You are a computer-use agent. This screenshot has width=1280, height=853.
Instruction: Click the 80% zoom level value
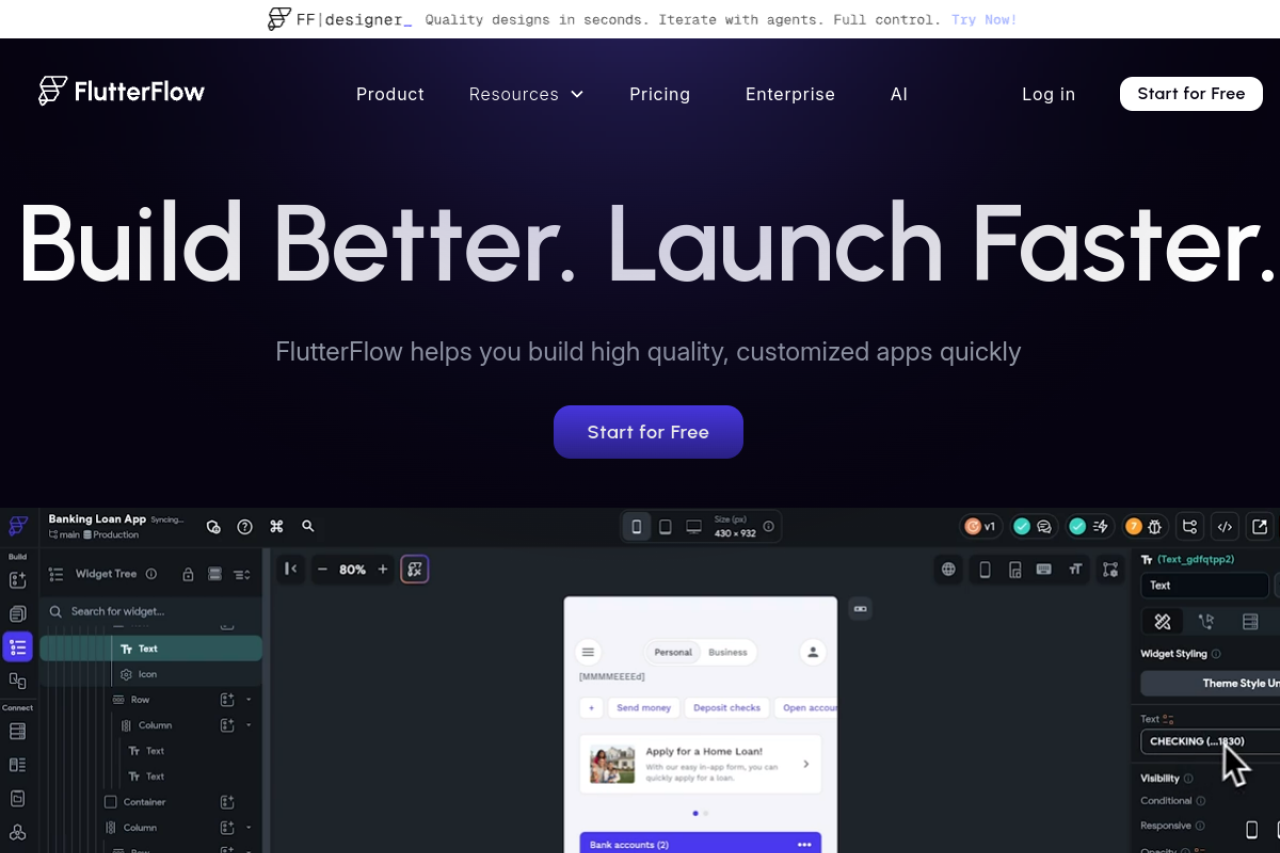352,569
